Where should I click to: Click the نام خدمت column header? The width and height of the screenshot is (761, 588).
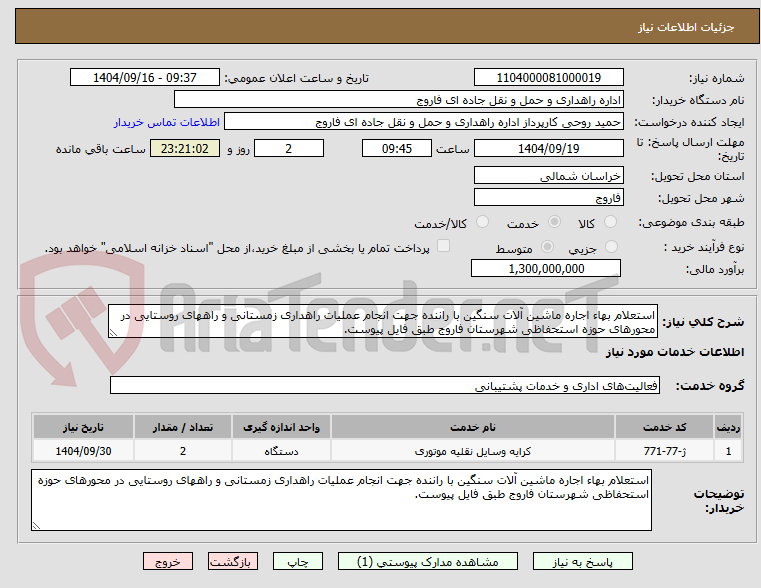coord(473,427)
